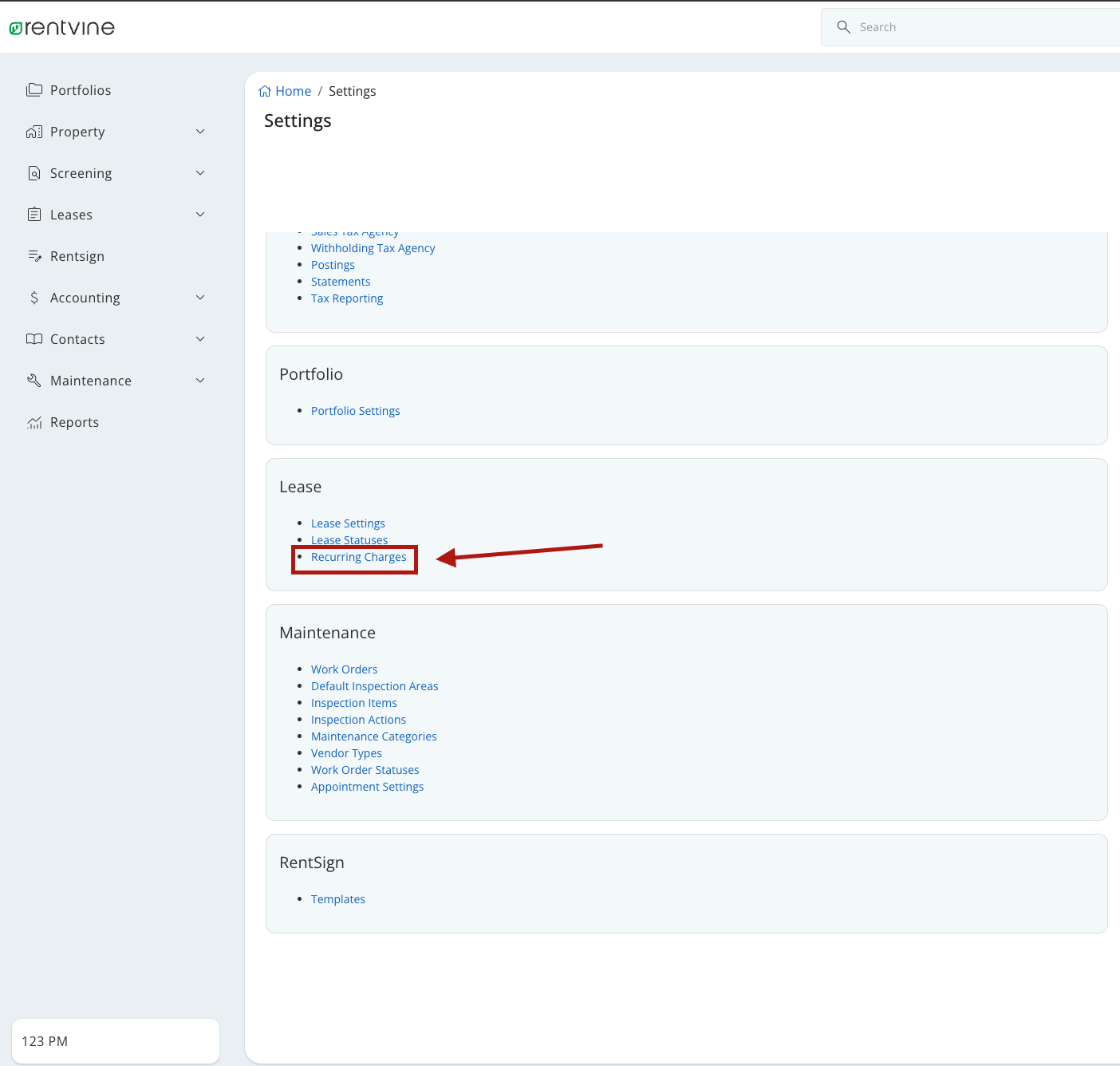Open Reports from the sidebar menu

(74, 421)
